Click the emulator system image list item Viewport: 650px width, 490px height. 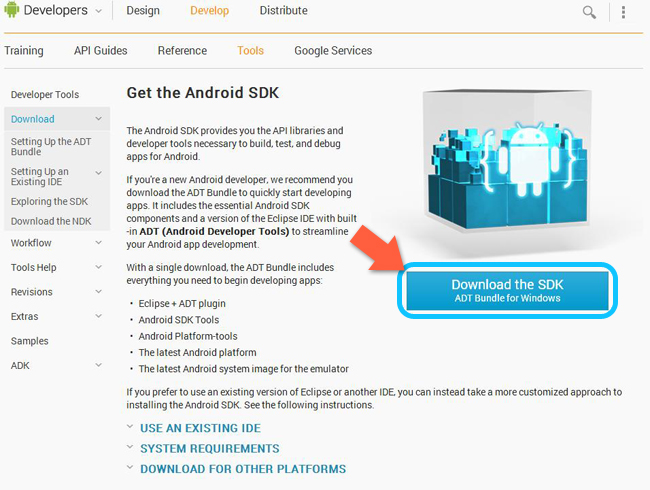(244, 369)
